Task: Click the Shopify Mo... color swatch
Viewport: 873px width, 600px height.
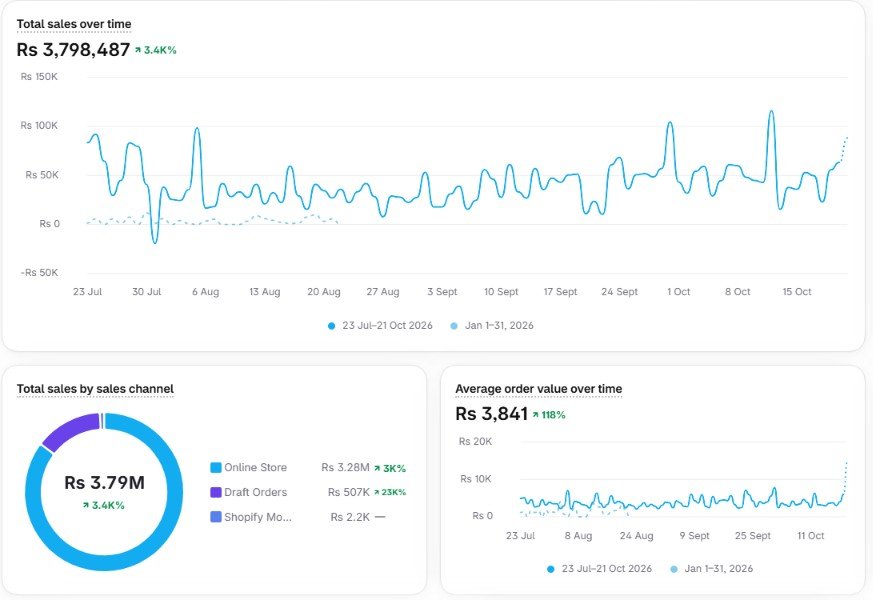Action: click(215, 517)
